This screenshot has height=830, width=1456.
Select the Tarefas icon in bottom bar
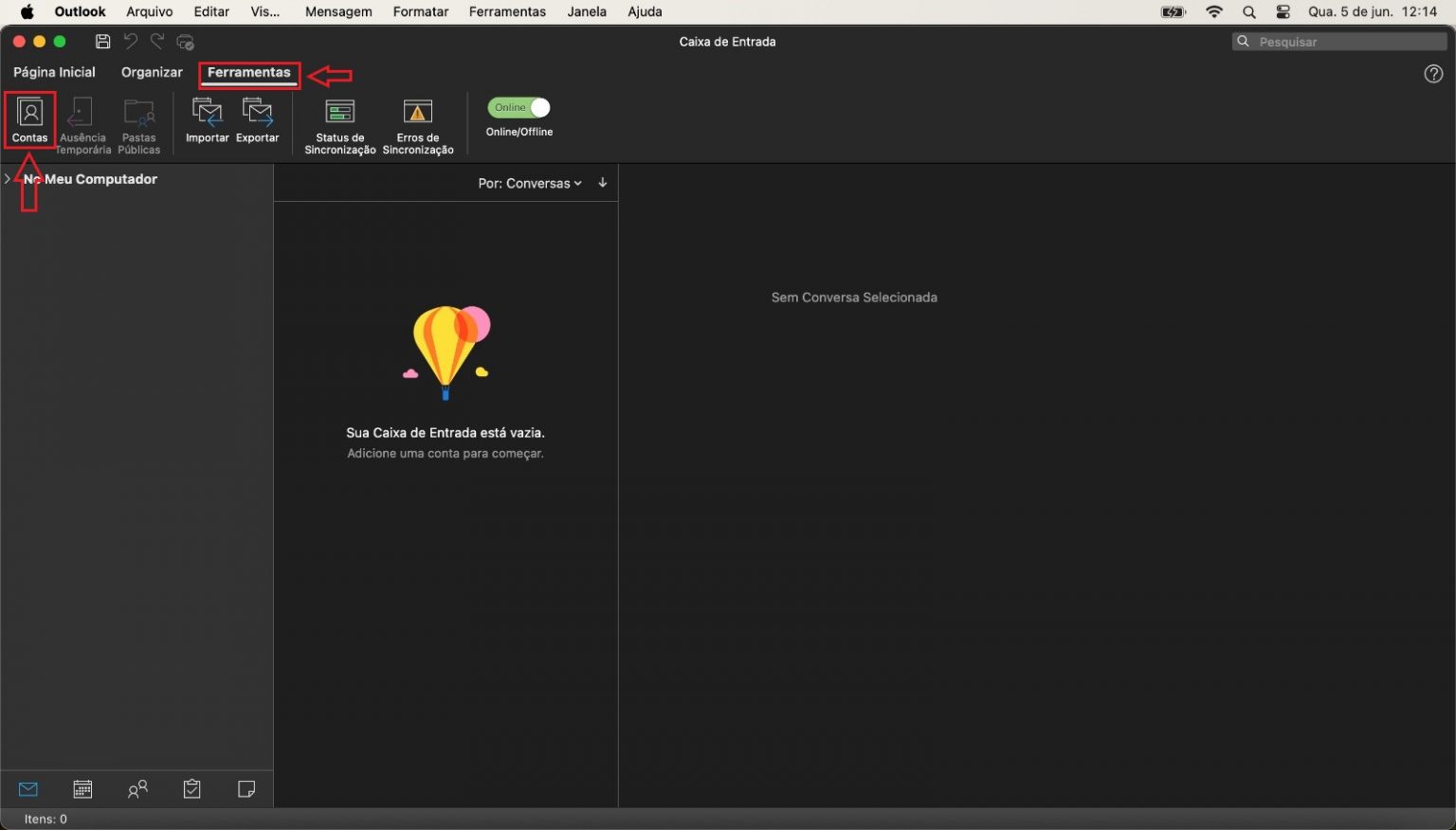tap(191, 788)
